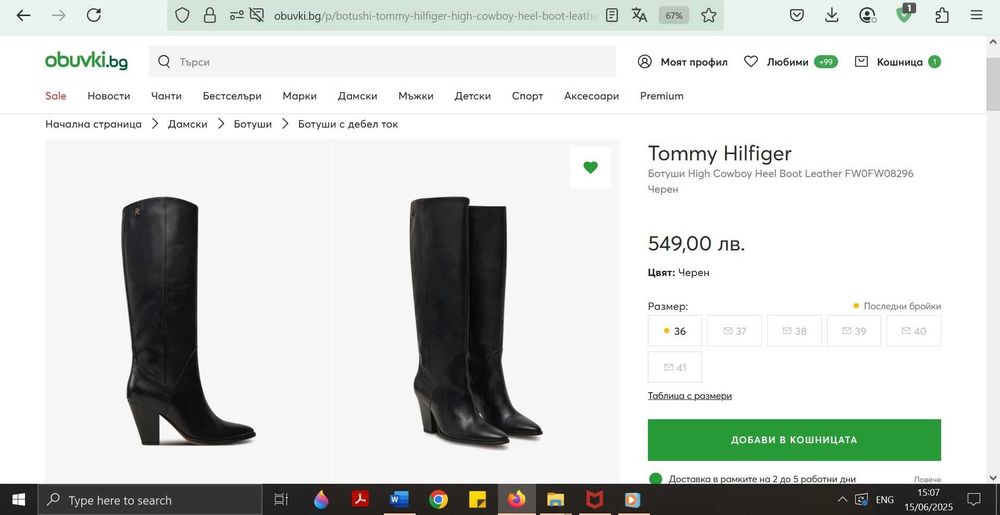The height and width of the screenshot is (515, 1000).
Task: Open the tracking protection shield icon
Action: [182, 15]
